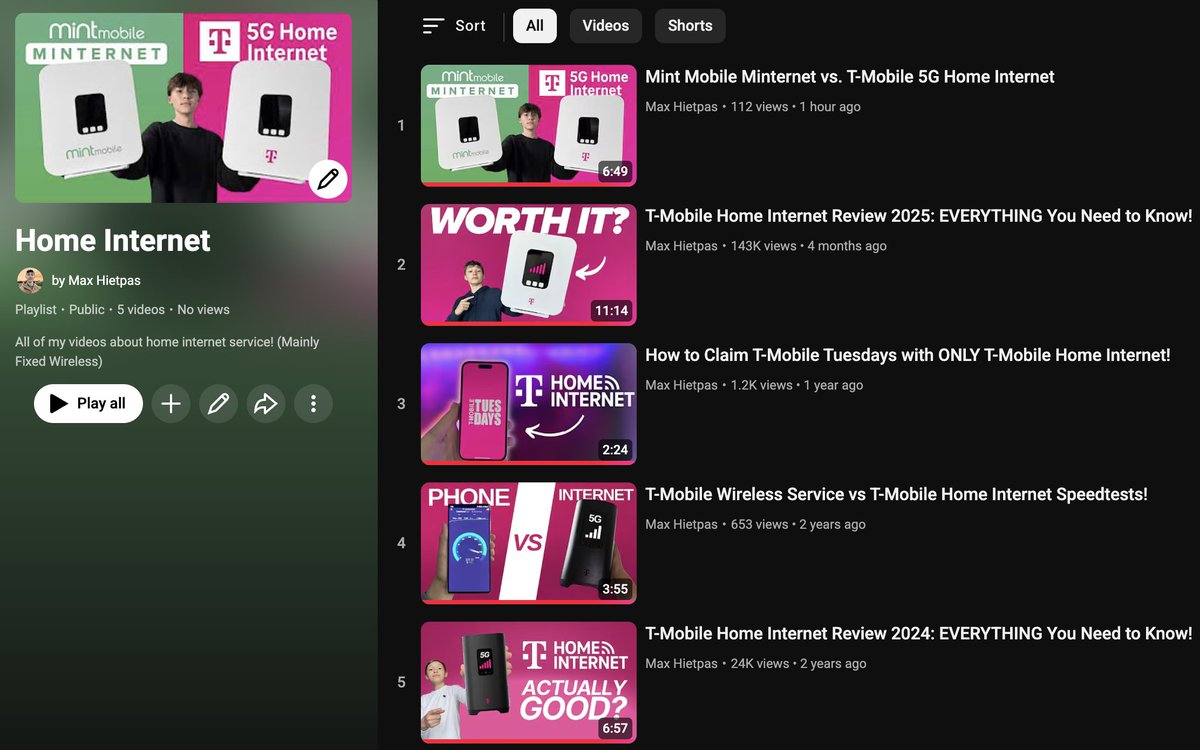The height and width of the screenshot is (750, 1200).
Task: Click the 'Playlist • Public • 5 videos' metadata line
Action: pos(122,310)
